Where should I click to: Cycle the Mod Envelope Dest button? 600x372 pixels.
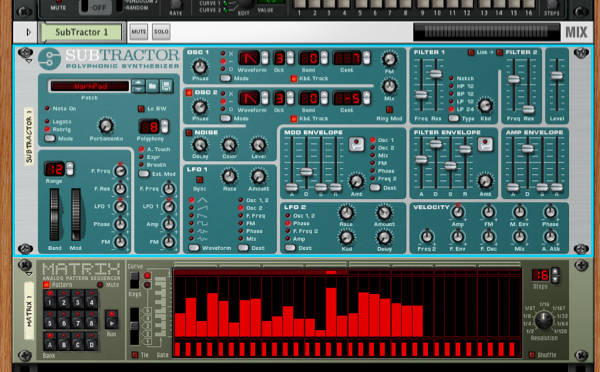click(x=375, y=188)
